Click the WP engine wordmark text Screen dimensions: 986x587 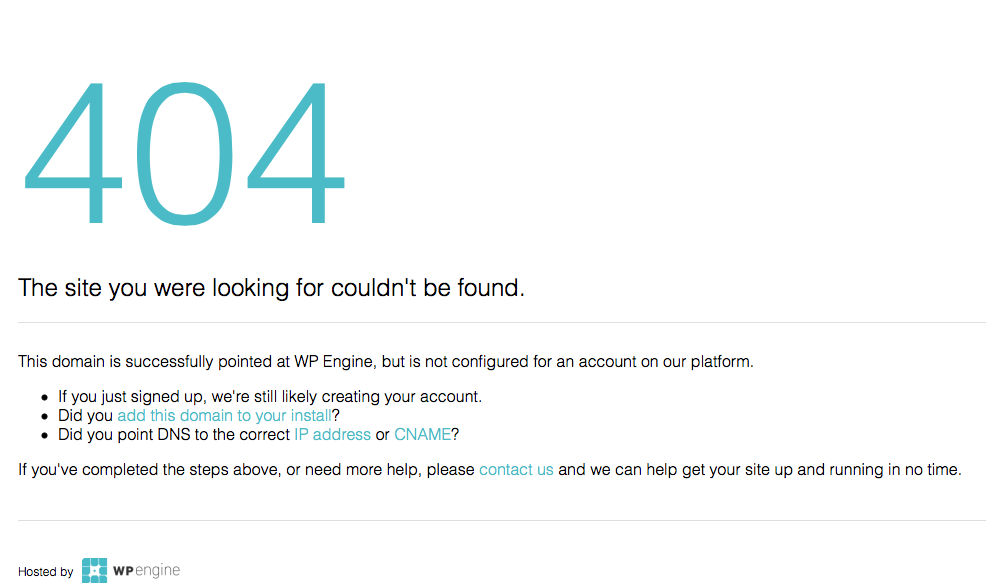point(147,571)
